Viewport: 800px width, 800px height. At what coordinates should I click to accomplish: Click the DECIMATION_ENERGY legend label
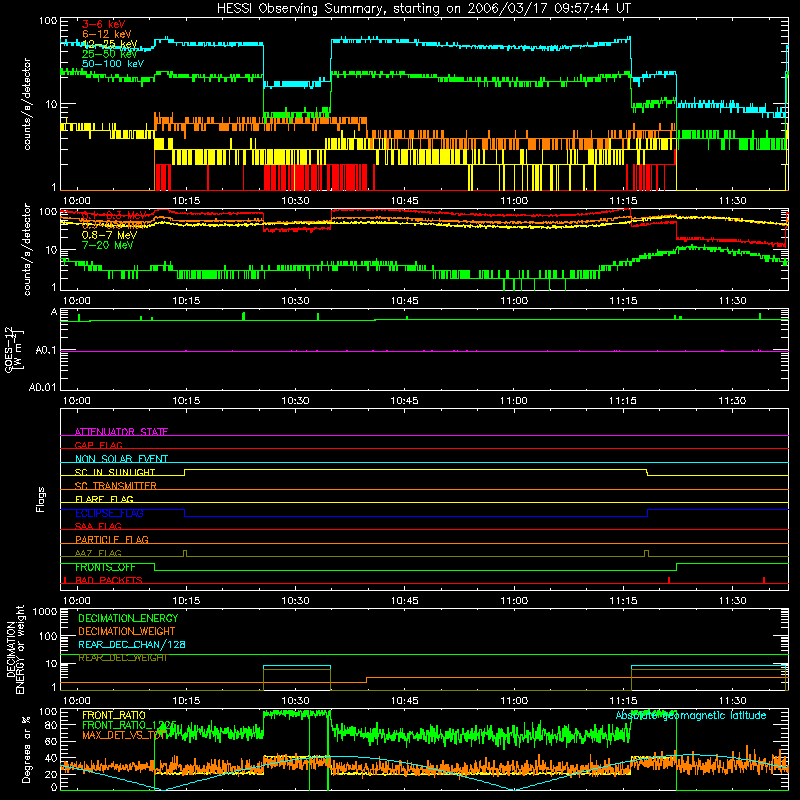(x=128, y=618)
